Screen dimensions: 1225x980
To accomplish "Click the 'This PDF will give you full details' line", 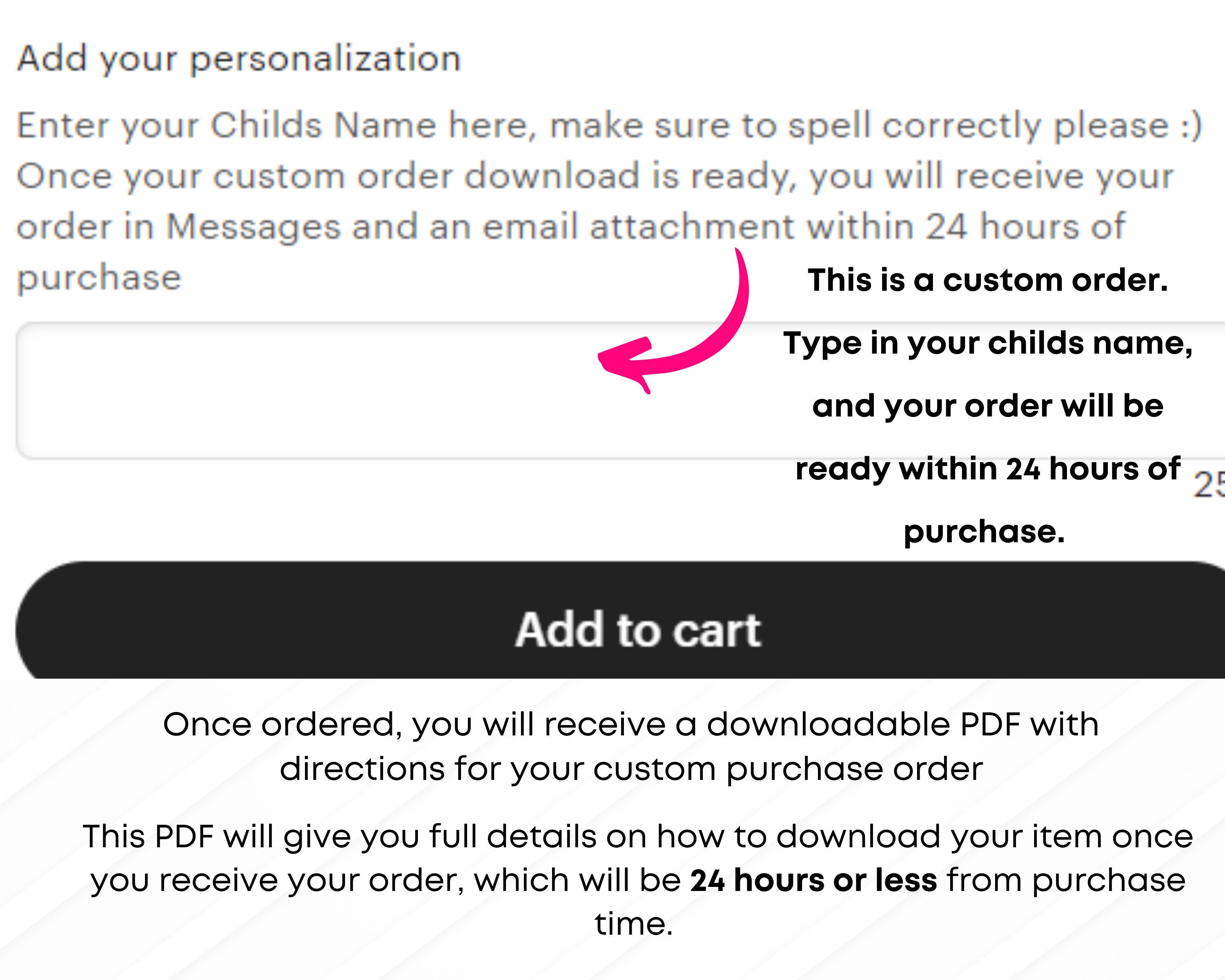I will click(x=637, y=837).
